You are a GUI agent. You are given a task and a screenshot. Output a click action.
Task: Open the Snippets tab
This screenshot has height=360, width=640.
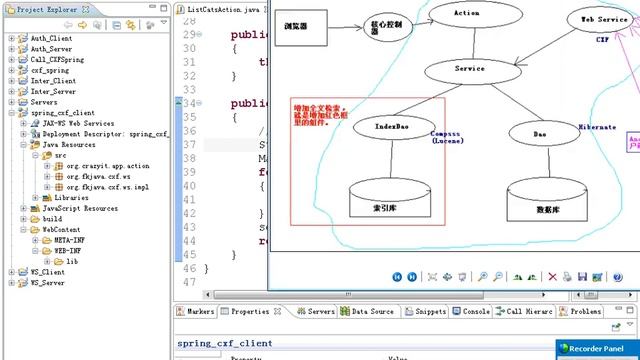point(426,311)
